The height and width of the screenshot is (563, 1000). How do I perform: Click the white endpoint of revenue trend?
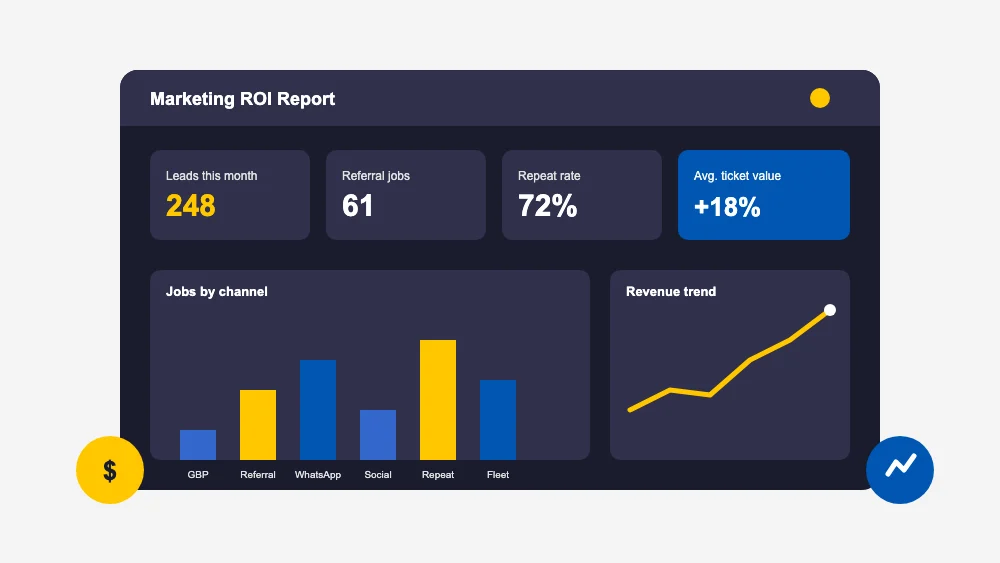pyautogui.click(x=830, y=310)
